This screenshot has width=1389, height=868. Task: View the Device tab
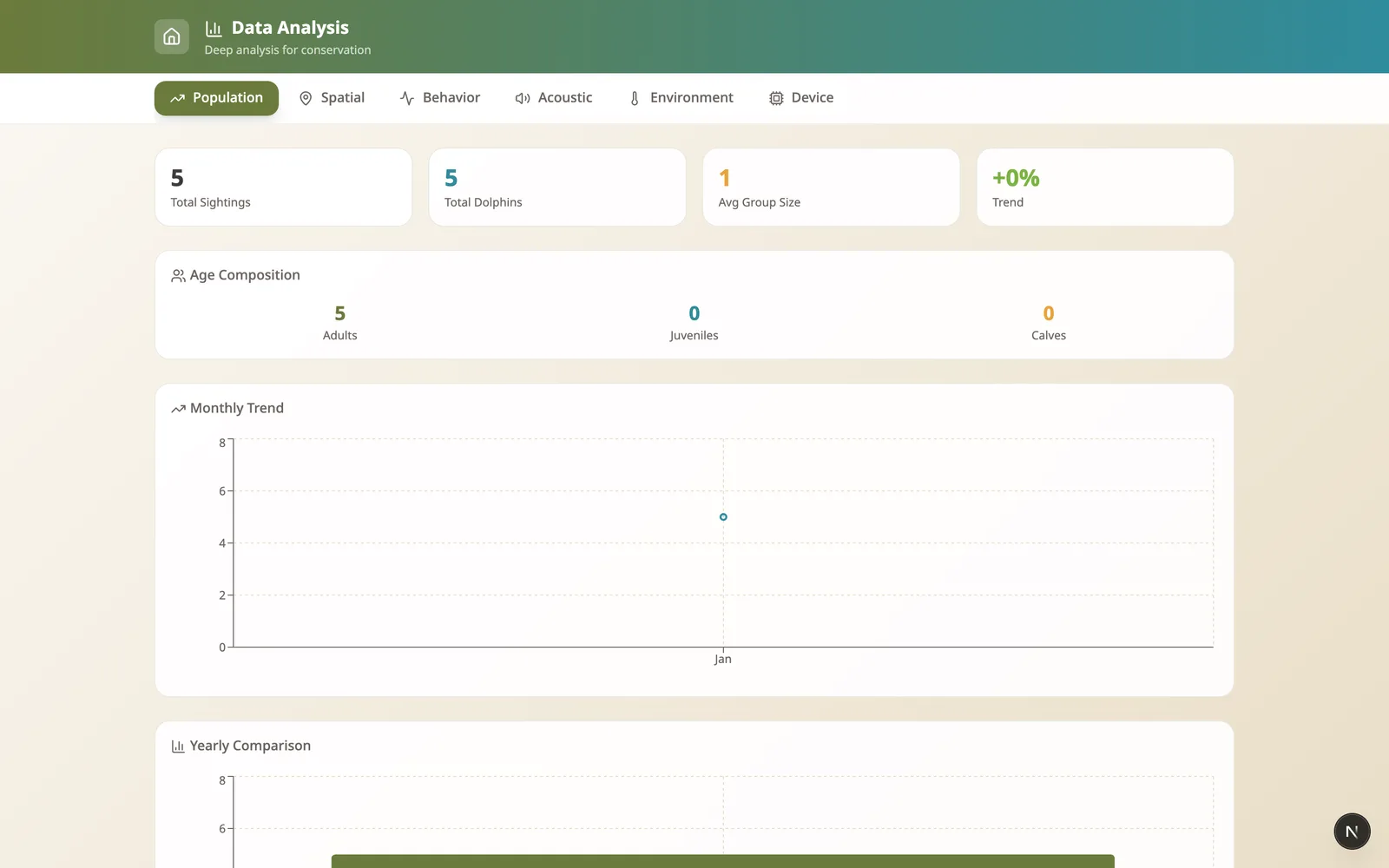coord(801,98)
